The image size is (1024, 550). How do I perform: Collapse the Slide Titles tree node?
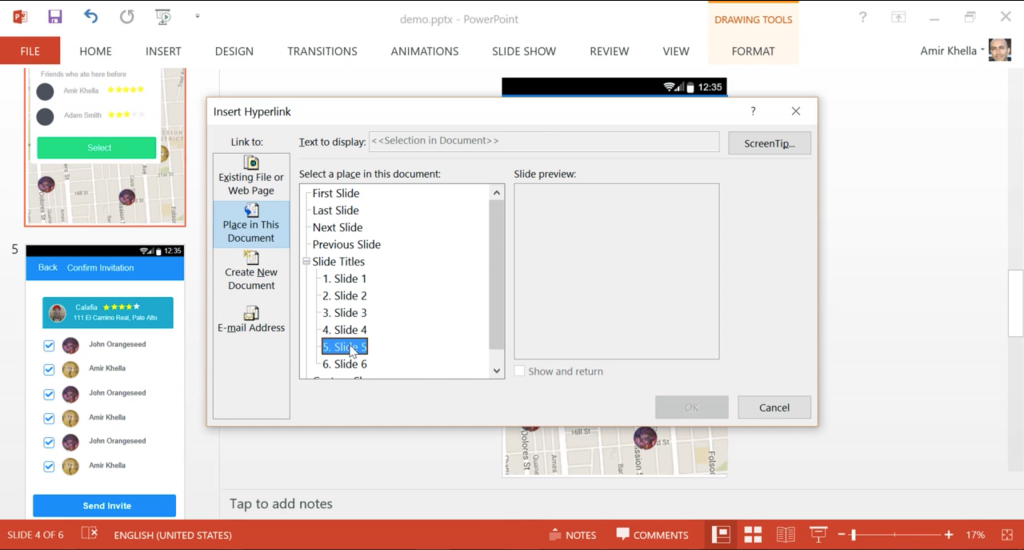coord(306,261)
